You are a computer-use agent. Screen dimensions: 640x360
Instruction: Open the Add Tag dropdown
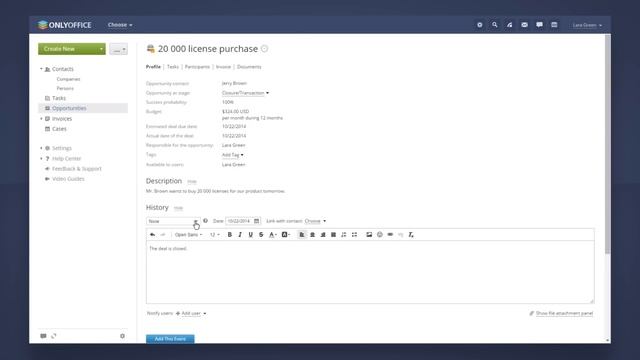point(233,155)
